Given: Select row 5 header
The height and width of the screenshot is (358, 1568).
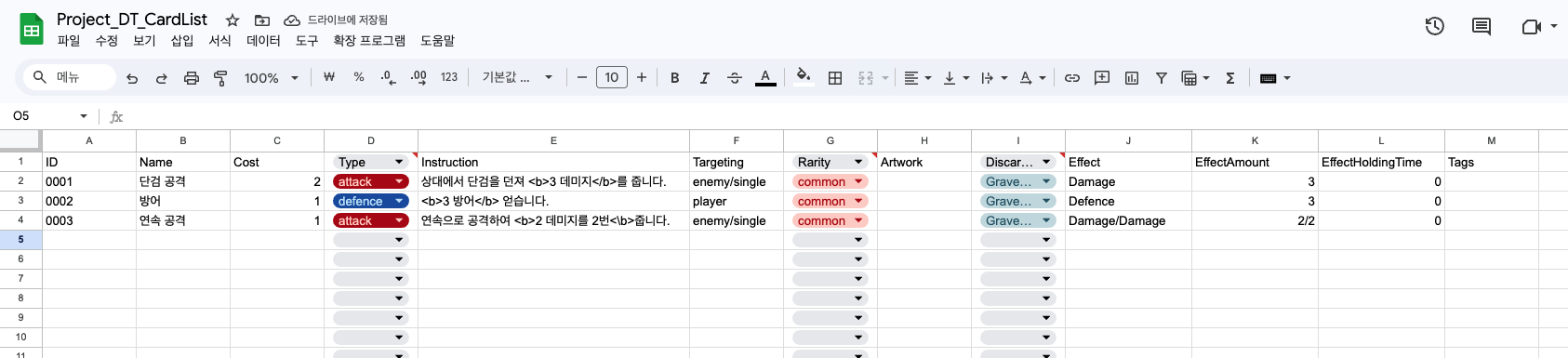Looking at the screenshot, I should (x=20, y=240).
